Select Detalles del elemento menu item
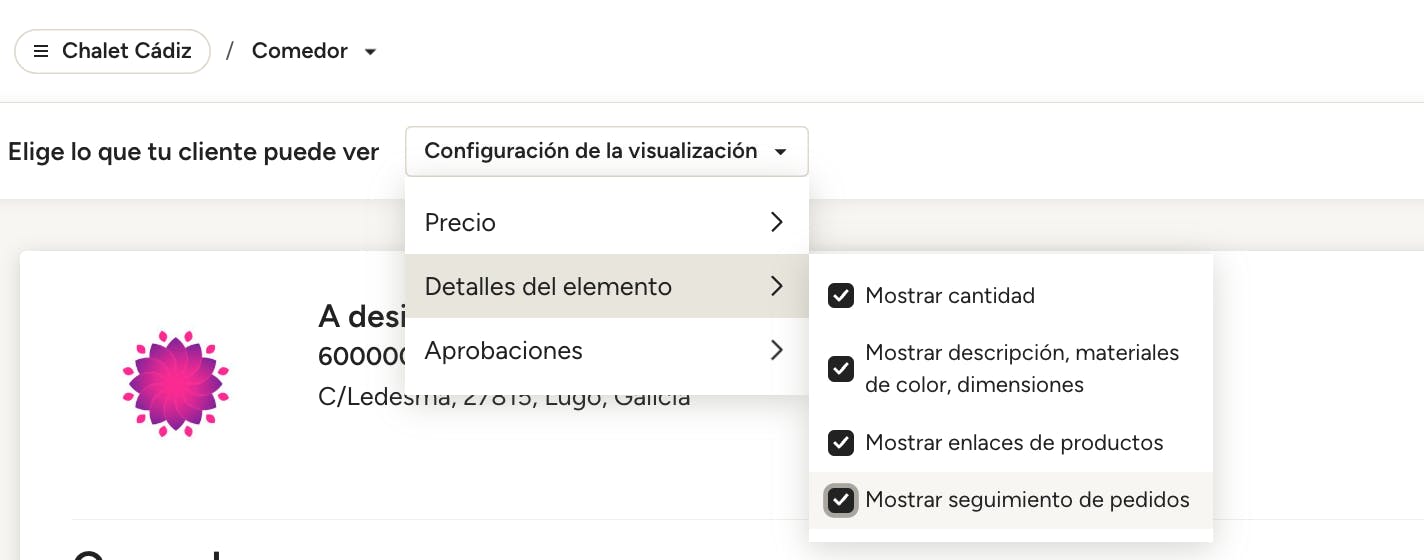 pos(548,286)
